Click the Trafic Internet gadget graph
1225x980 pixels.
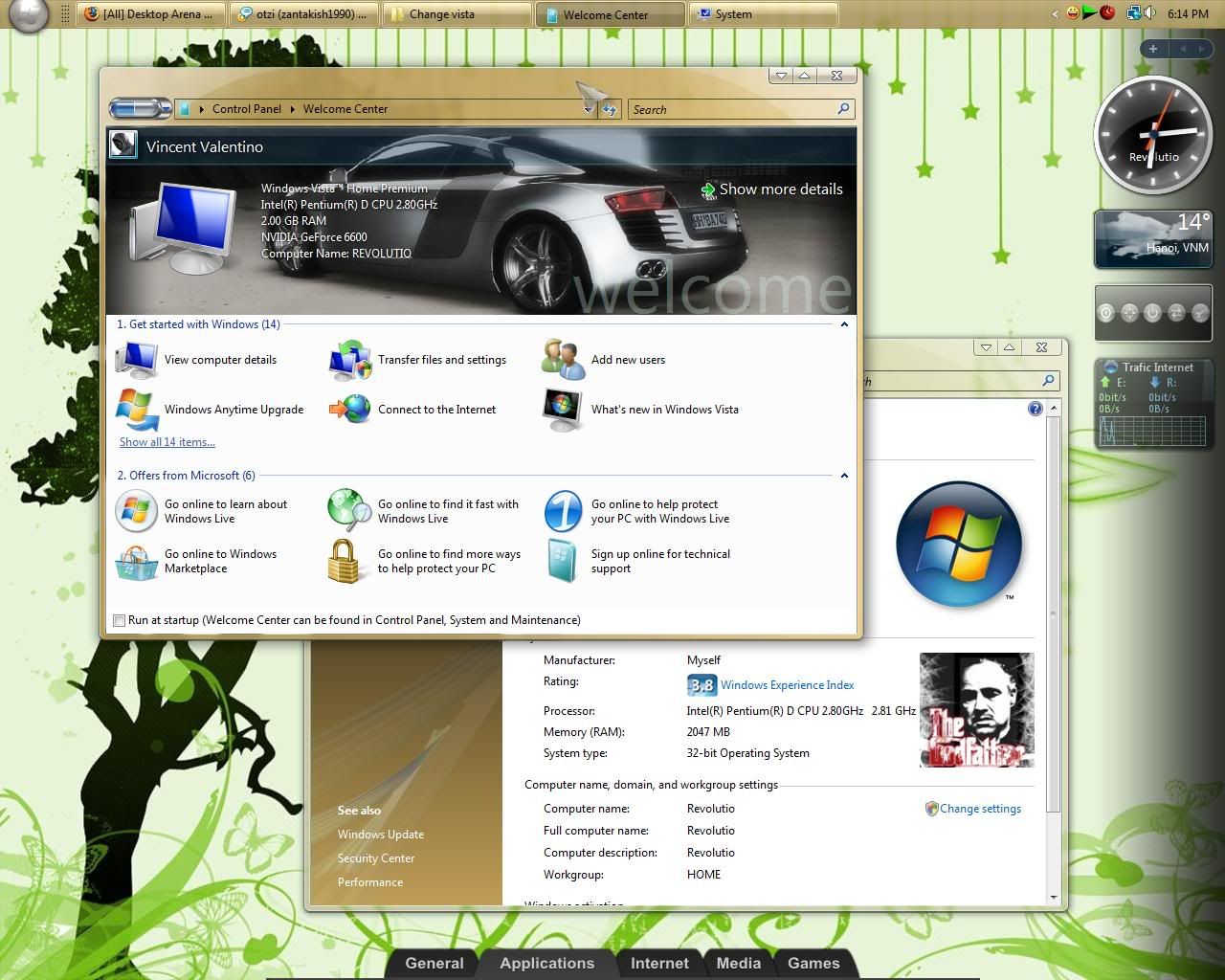tap(1153, 433)
